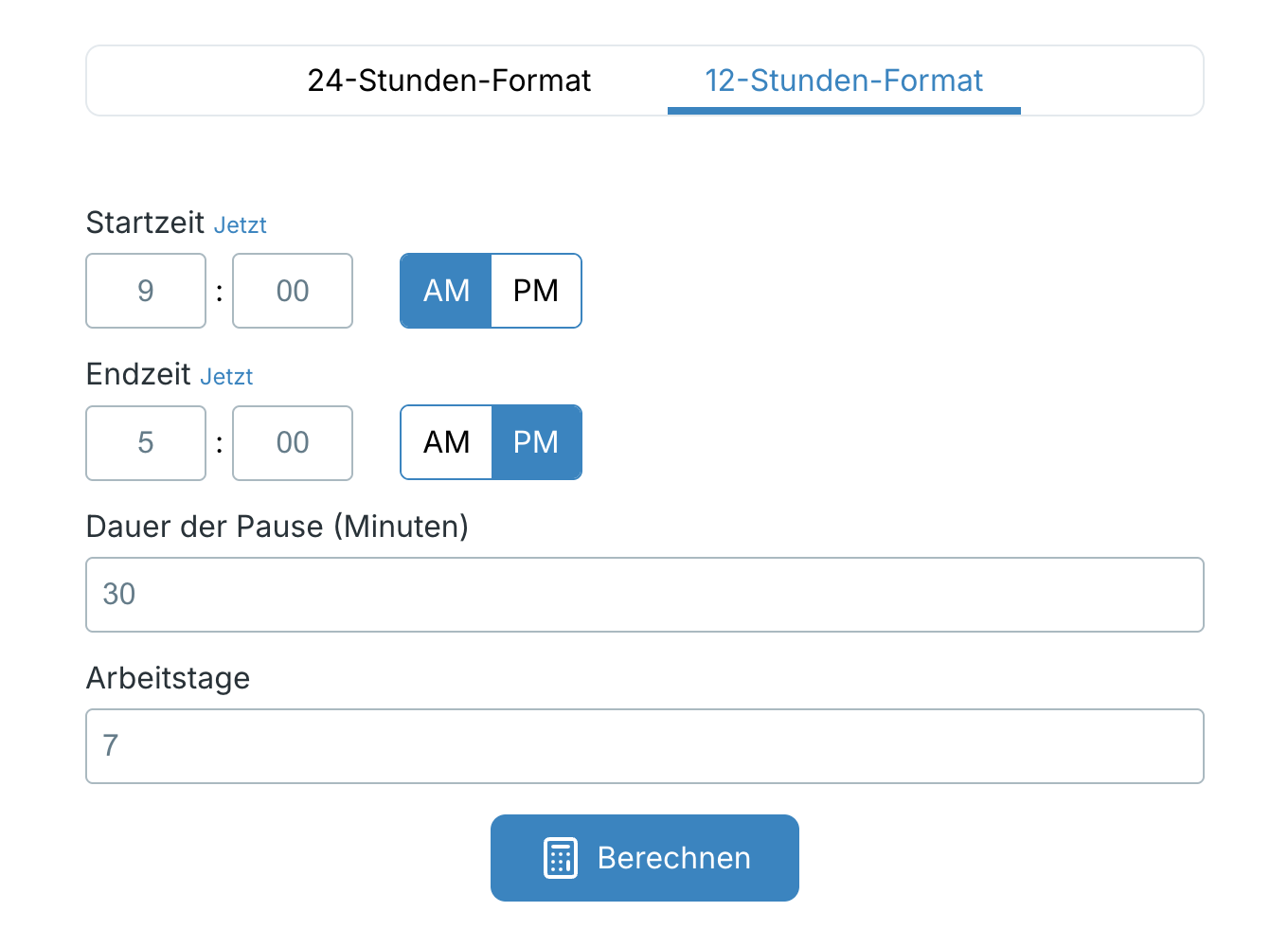
Task: Click the Startzeit hour field showing 9
Action: 145,291
